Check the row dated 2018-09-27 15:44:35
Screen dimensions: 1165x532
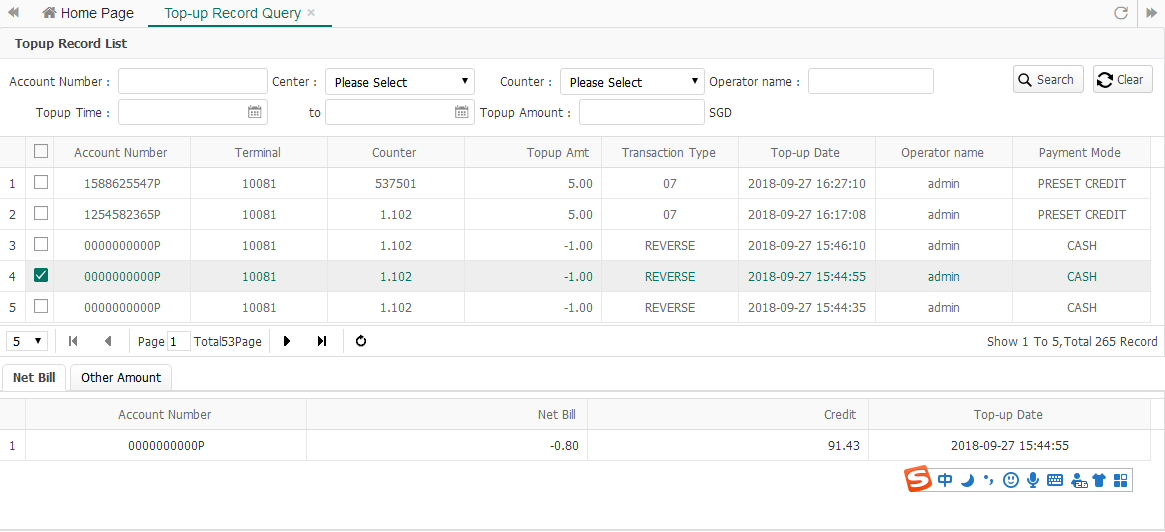41,306
